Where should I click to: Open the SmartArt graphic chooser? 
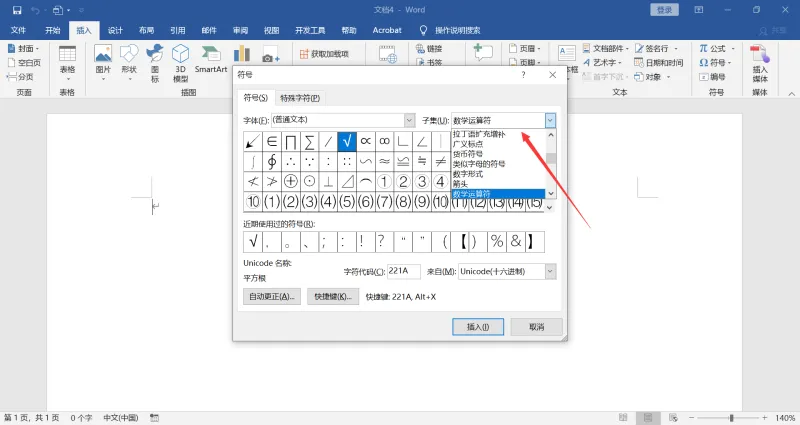coord(211,60)
